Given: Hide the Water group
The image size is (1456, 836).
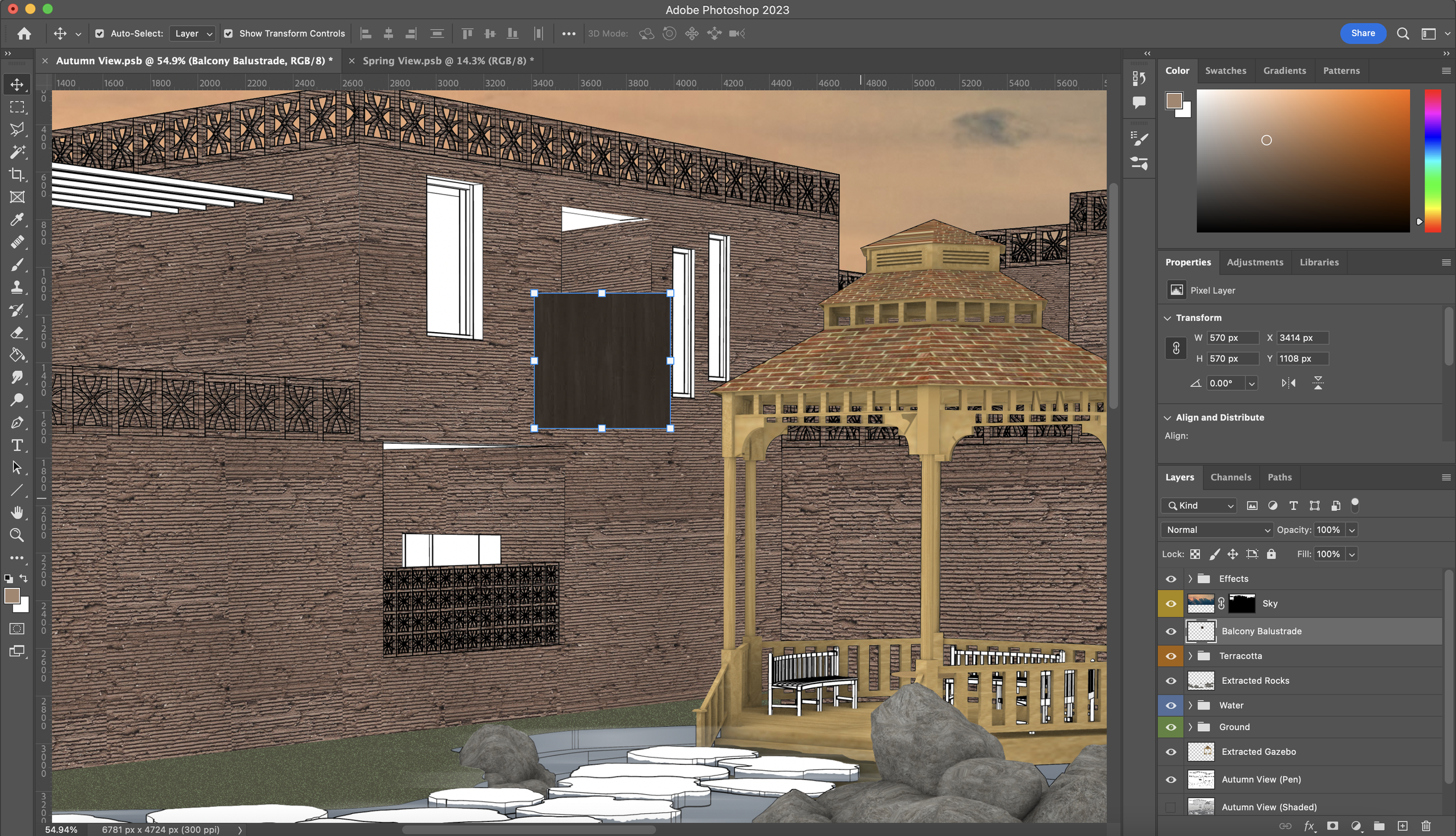Looking at the screenshot, I should [x=1171, y=705].
